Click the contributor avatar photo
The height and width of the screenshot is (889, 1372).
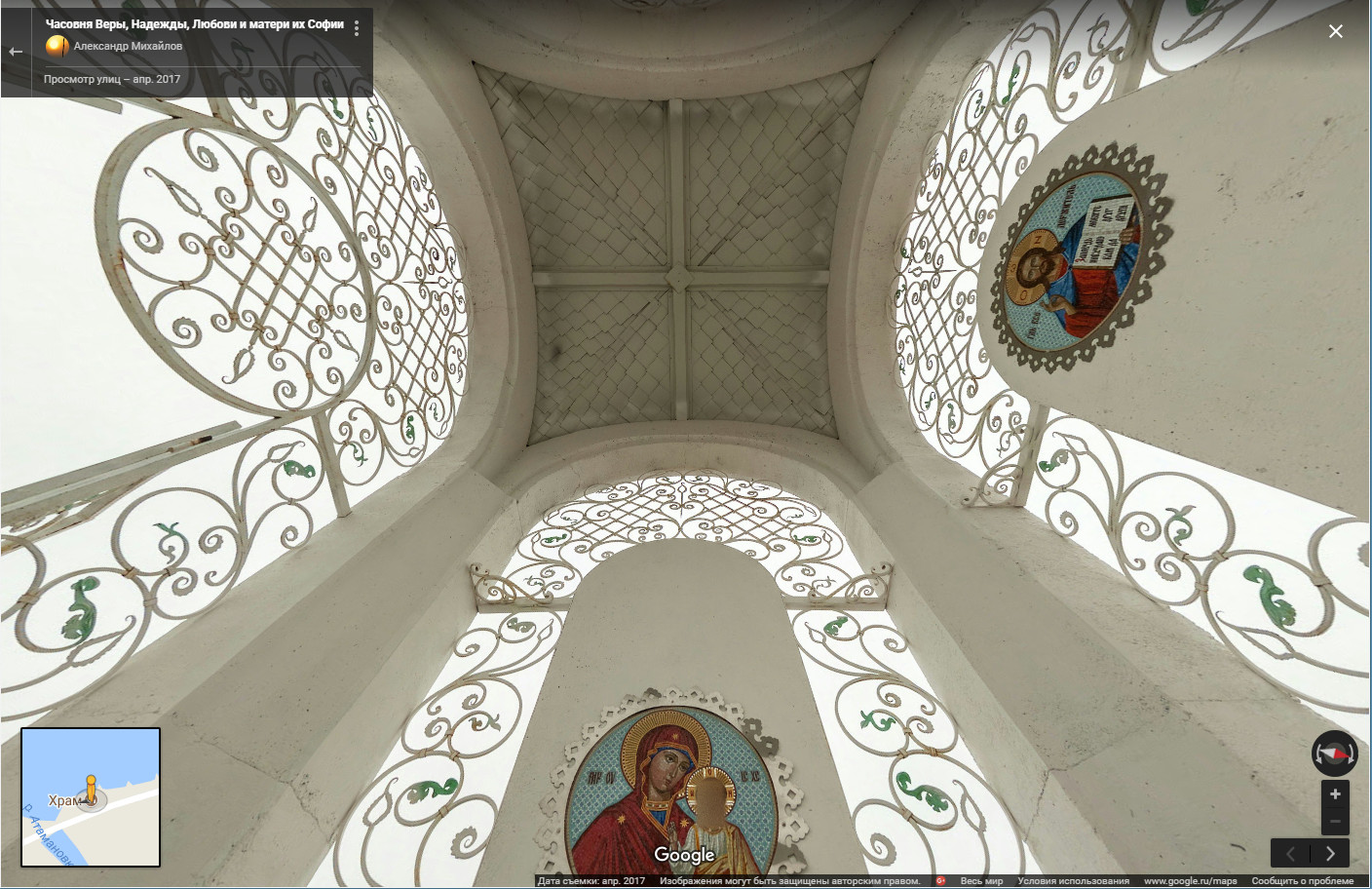[57, 46]
